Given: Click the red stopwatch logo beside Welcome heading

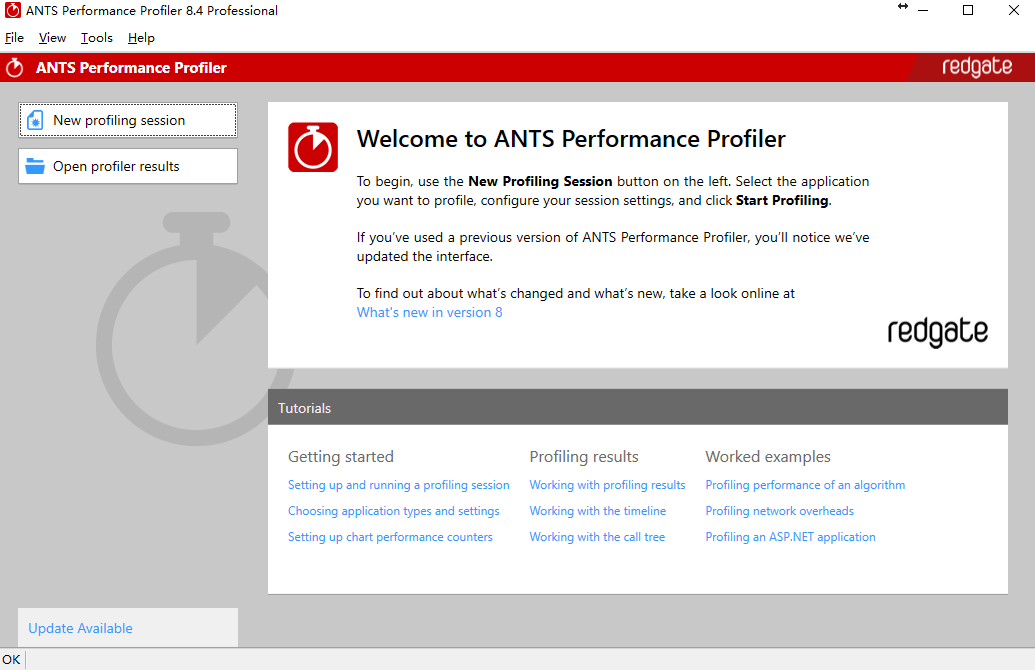Looking at the screenshot, I should (313, 147).
